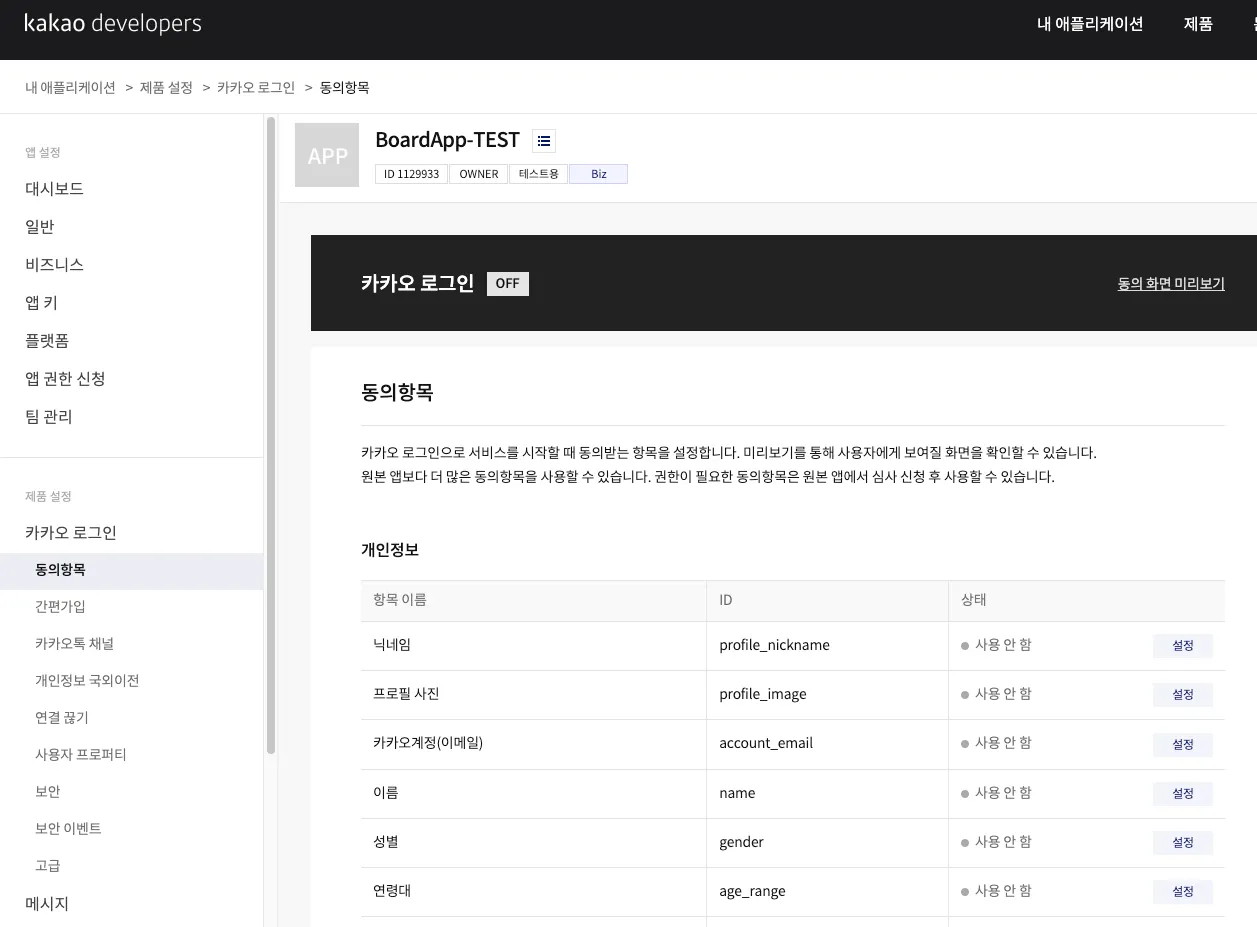Open 메시지 in the sidebar

click(47, 904)
